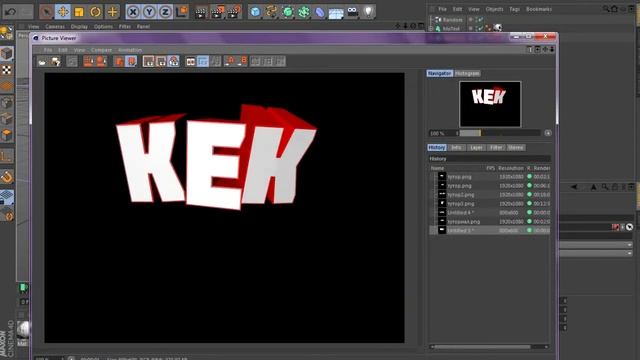Screen dimensions: 640x360
Task: Toggle world coordinate system icon
Action: [182, 12]
